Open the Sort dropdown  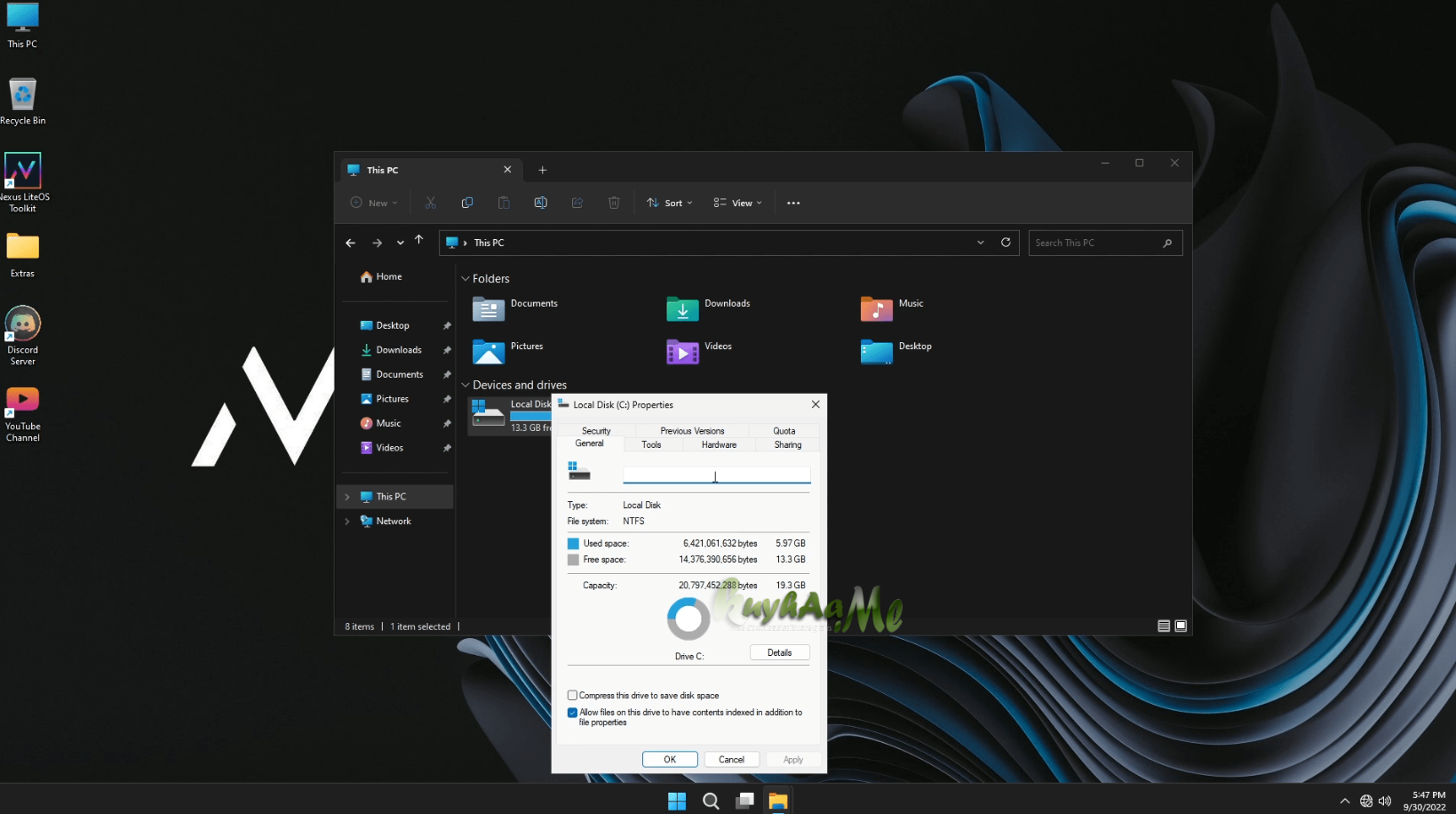click(669, 203)
